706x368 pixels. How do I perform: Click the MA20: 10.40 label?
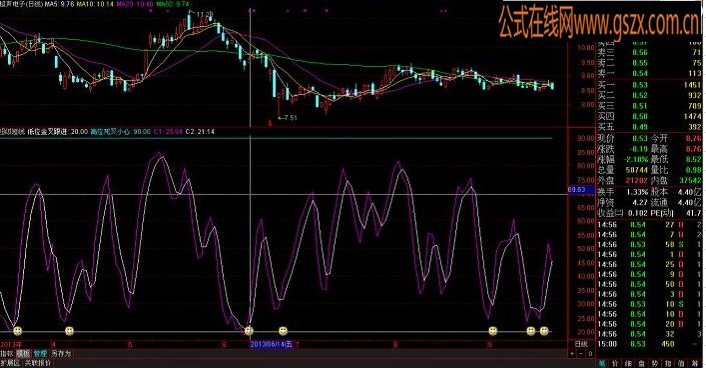pos(135,4)
